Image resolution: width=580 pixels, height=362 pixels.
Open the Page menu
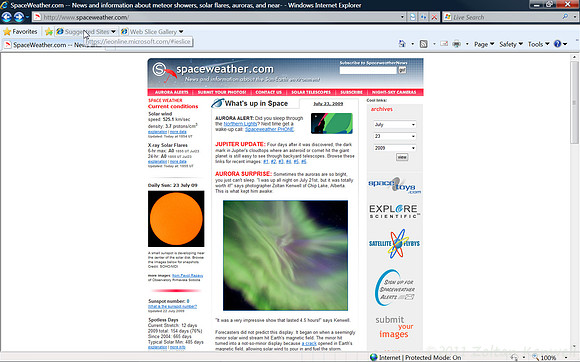[x=484, y=44]
